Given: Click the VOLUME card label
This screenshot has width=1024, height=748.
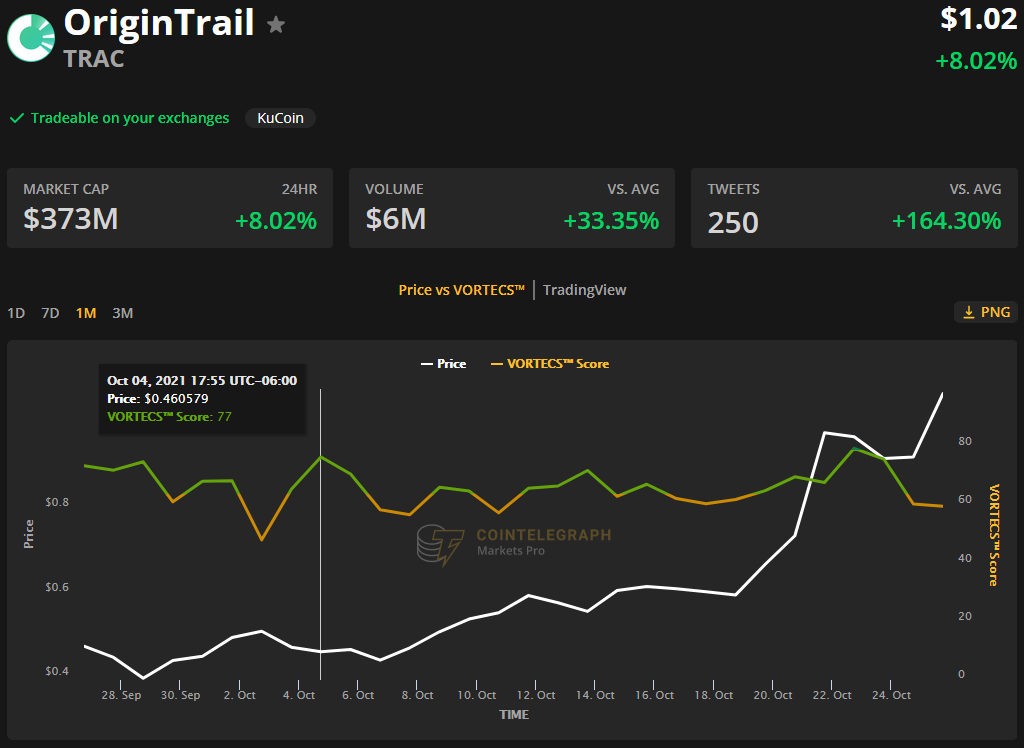Looking at the screenshot, I should pyautogui.click(x=394, y=189).
